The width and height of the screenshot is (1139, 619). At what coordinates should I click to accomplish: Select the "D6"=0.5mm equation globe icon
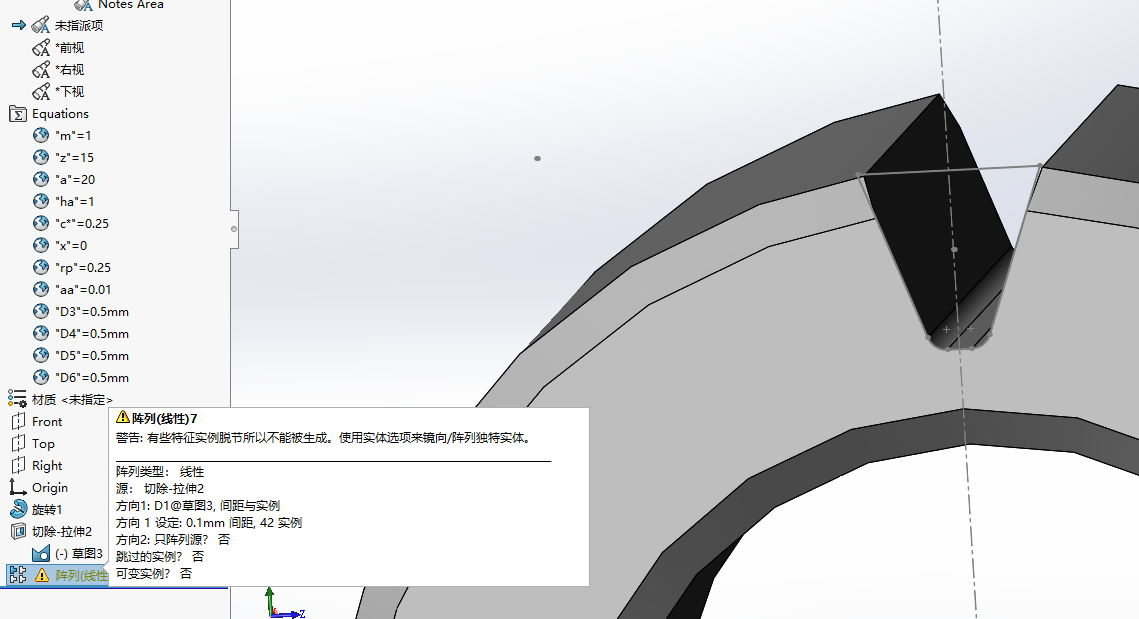[x=41, y=377]
